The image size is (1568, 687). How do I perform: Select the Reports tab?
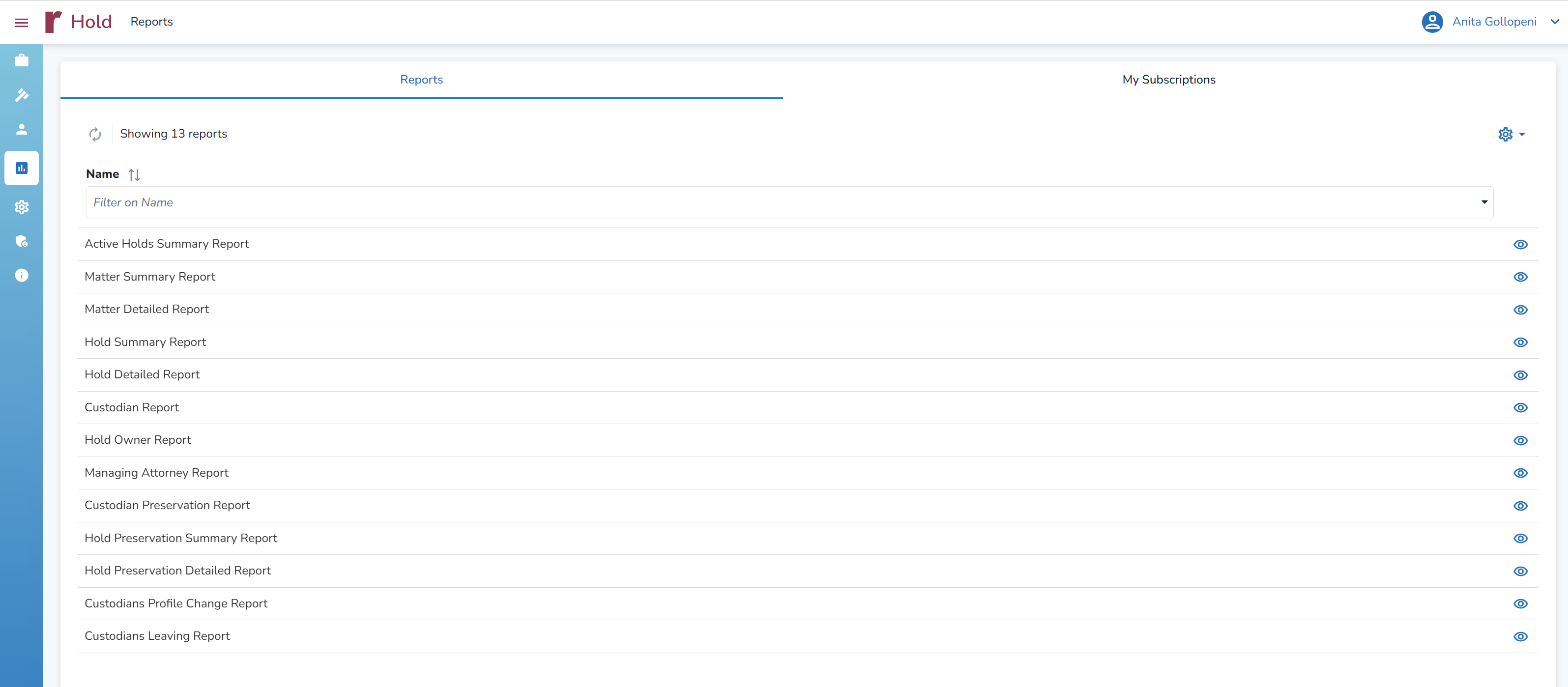click(x=421, y=80)
